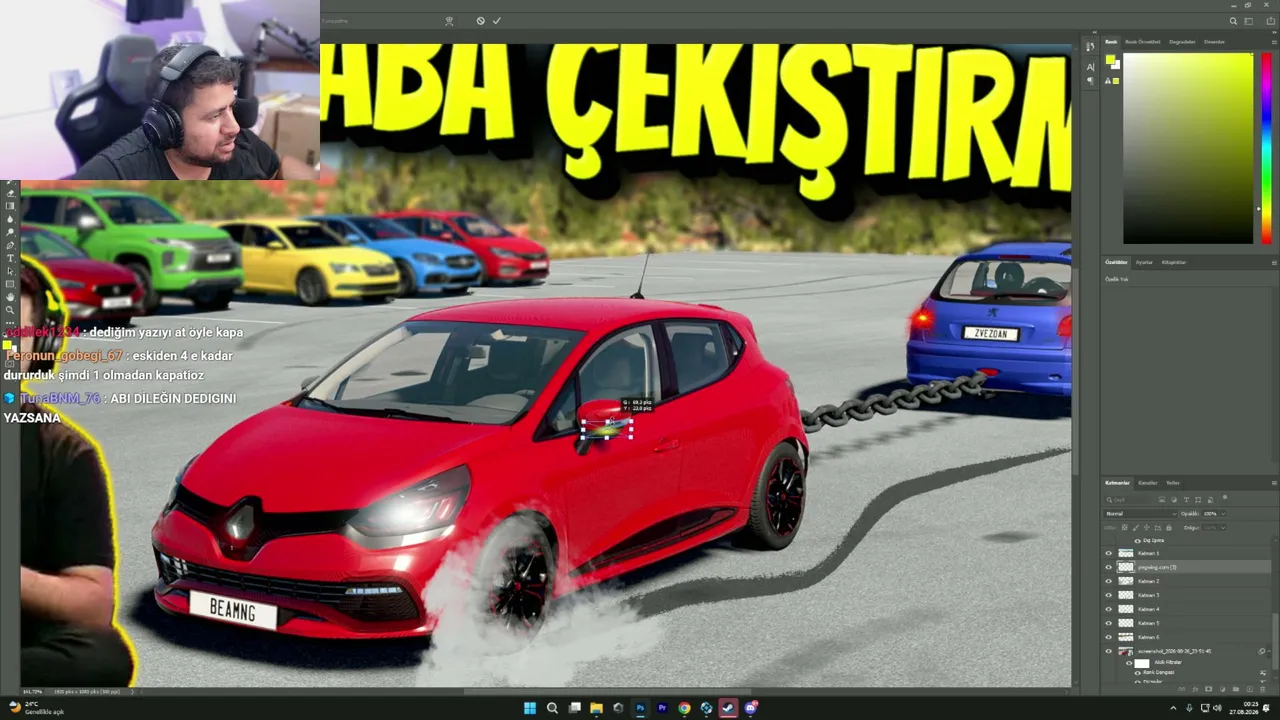Select the Zoom tool

click(10, 310)
